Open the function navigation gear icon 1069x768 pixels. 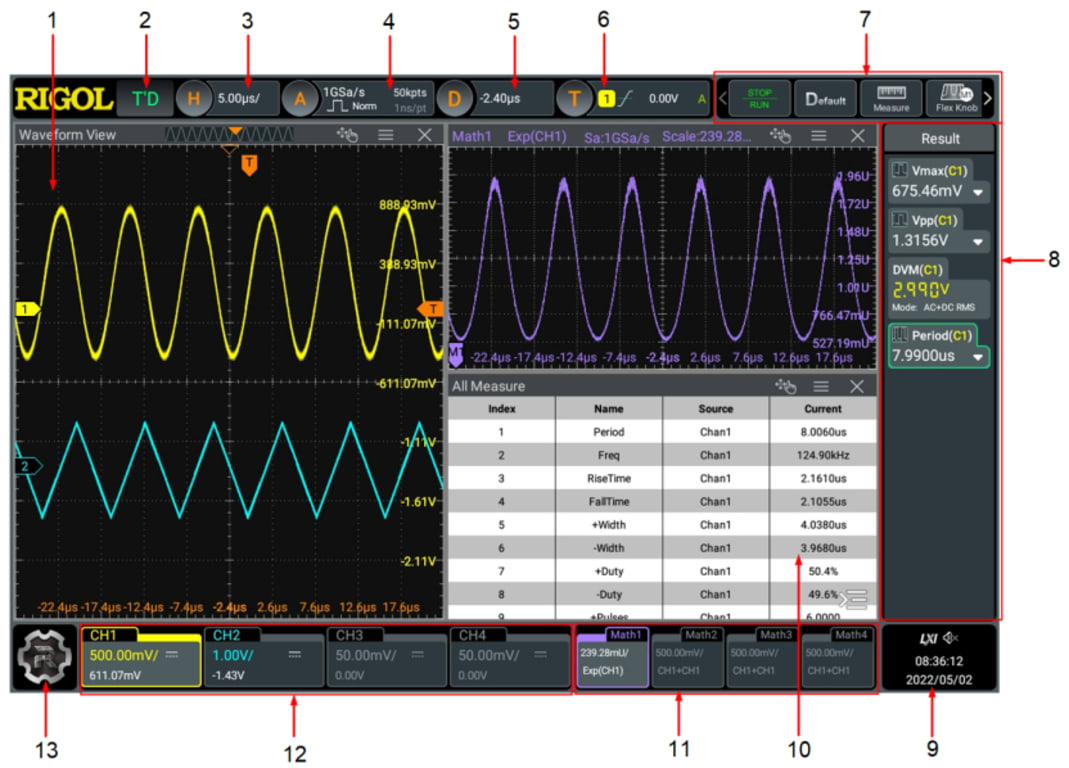(x=45, y=658)
